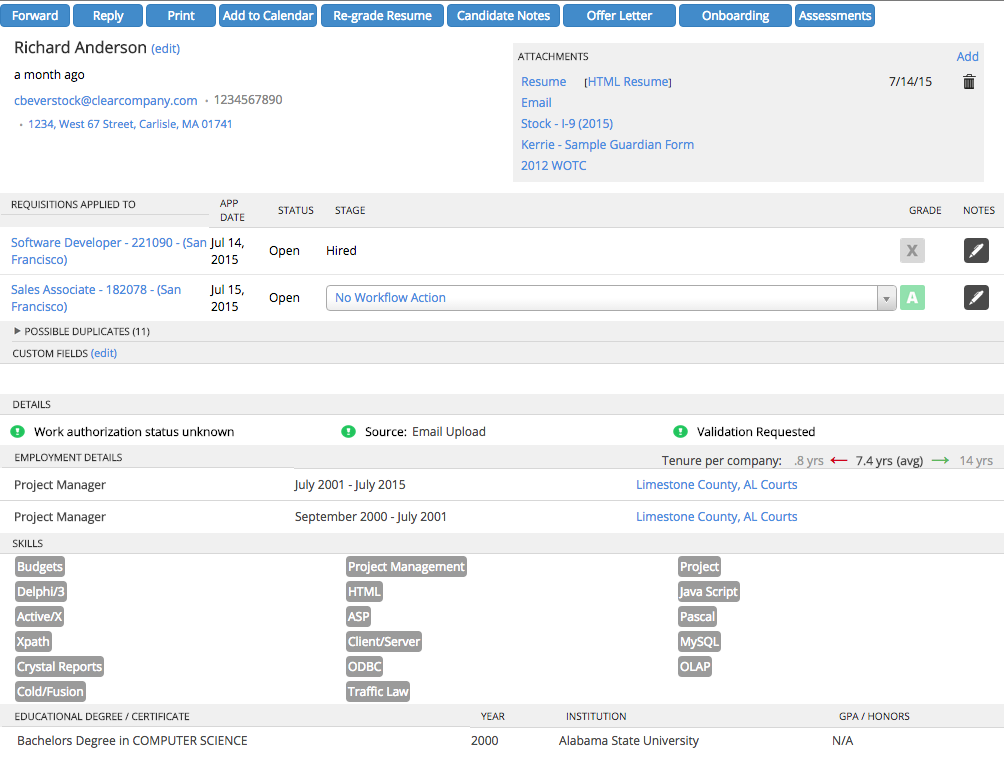Open Candidate Notes
The width and height of the screenshot is (1004, 770).
[x=503, y=15]
